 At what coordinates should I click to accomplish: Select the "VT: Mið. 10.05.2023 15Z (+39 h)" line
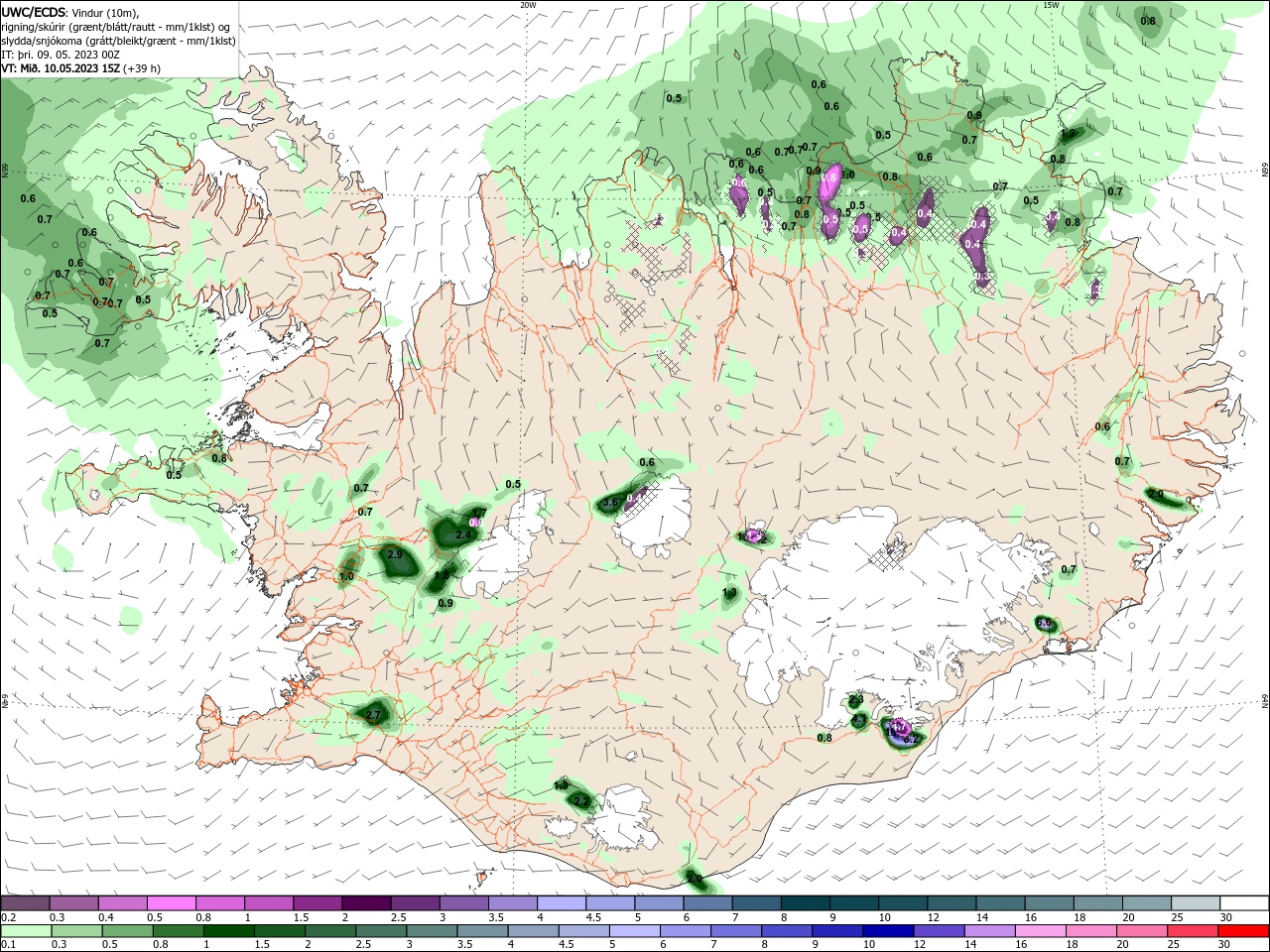[x=81, y=68]
